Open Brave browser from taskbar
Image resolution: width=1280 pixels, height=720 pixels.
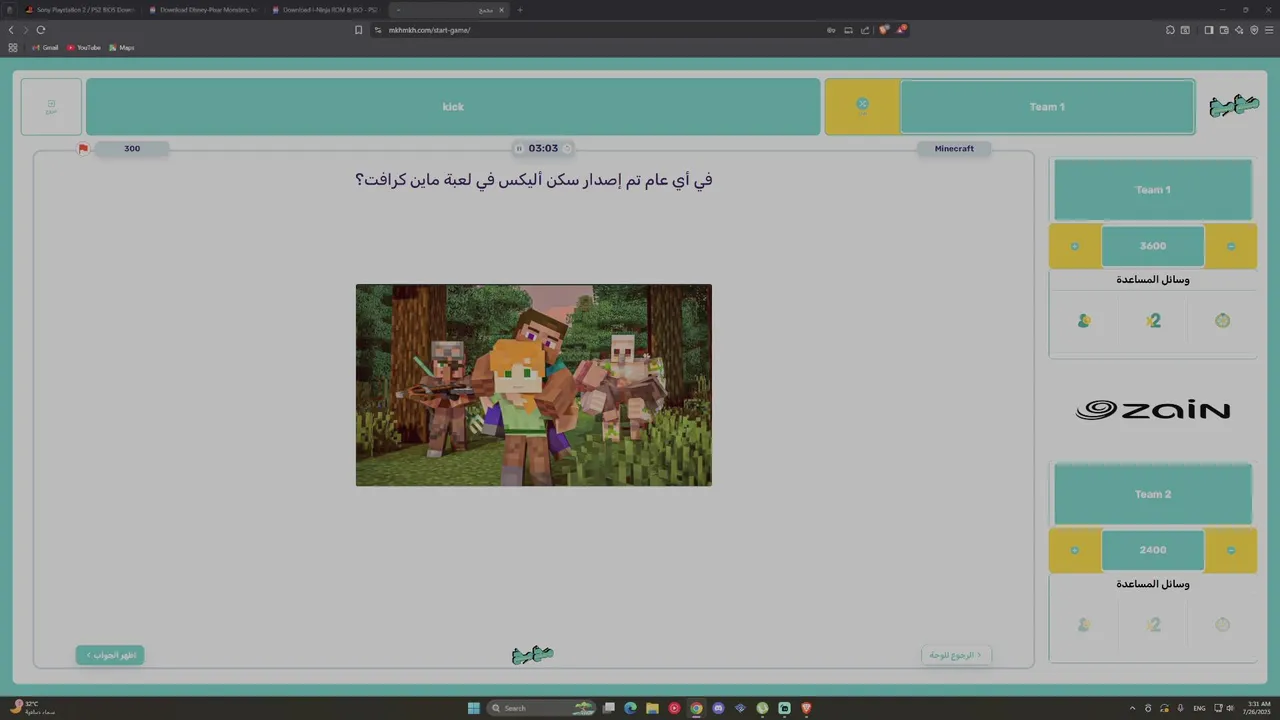click(x=806, y=708)
